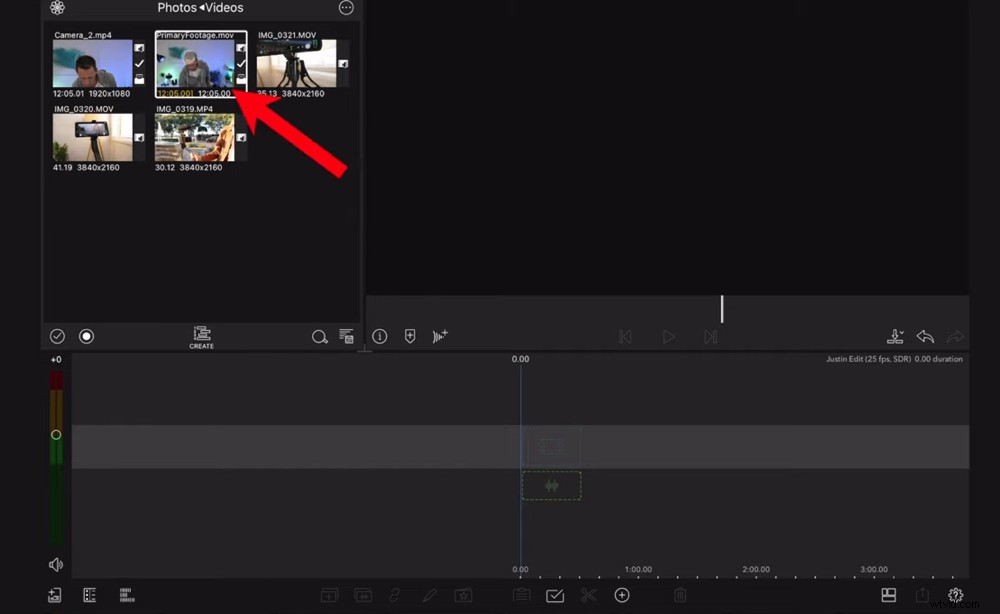Open the ellipsis menu atop the library

(x=346, y=8)
